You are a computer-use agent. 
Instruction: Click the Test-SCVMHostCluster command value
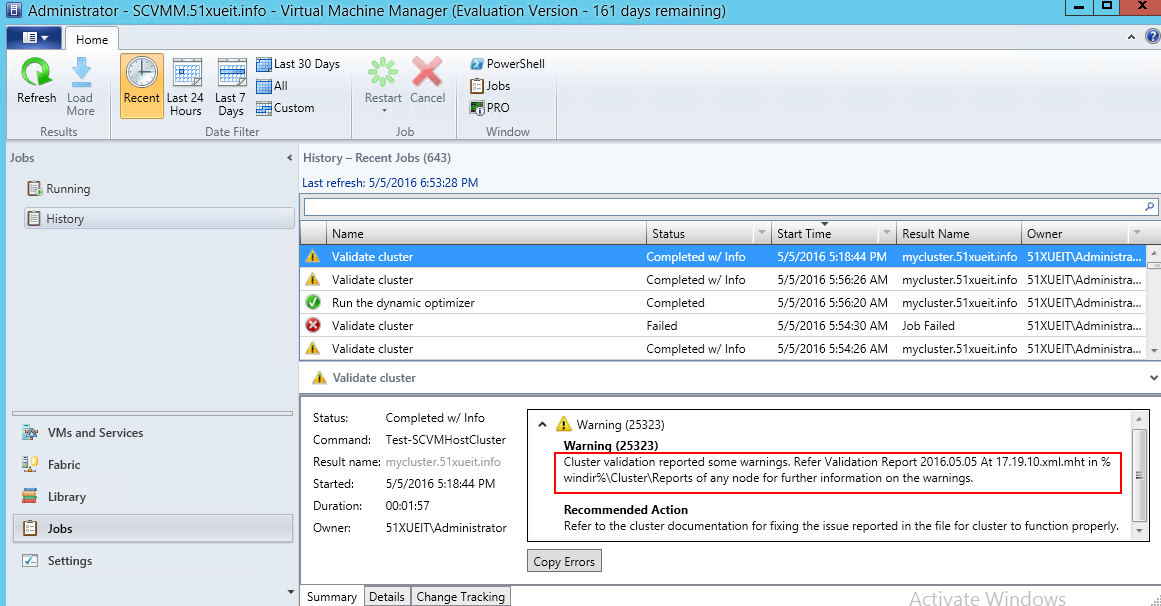446,439
